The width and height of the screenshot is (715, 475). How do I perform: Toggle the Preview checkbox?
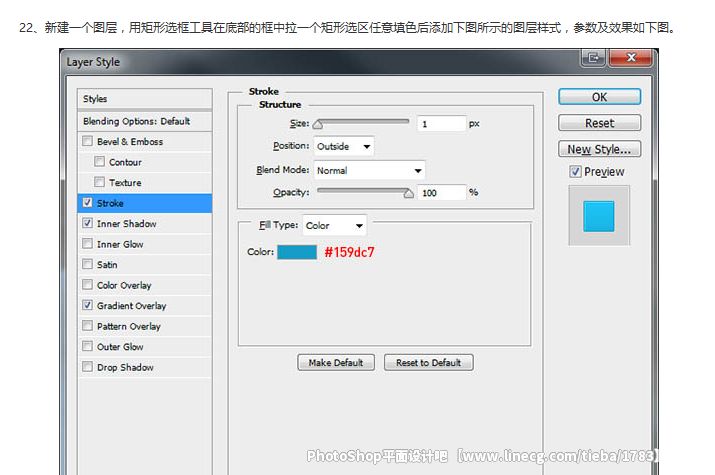(575, 171)
